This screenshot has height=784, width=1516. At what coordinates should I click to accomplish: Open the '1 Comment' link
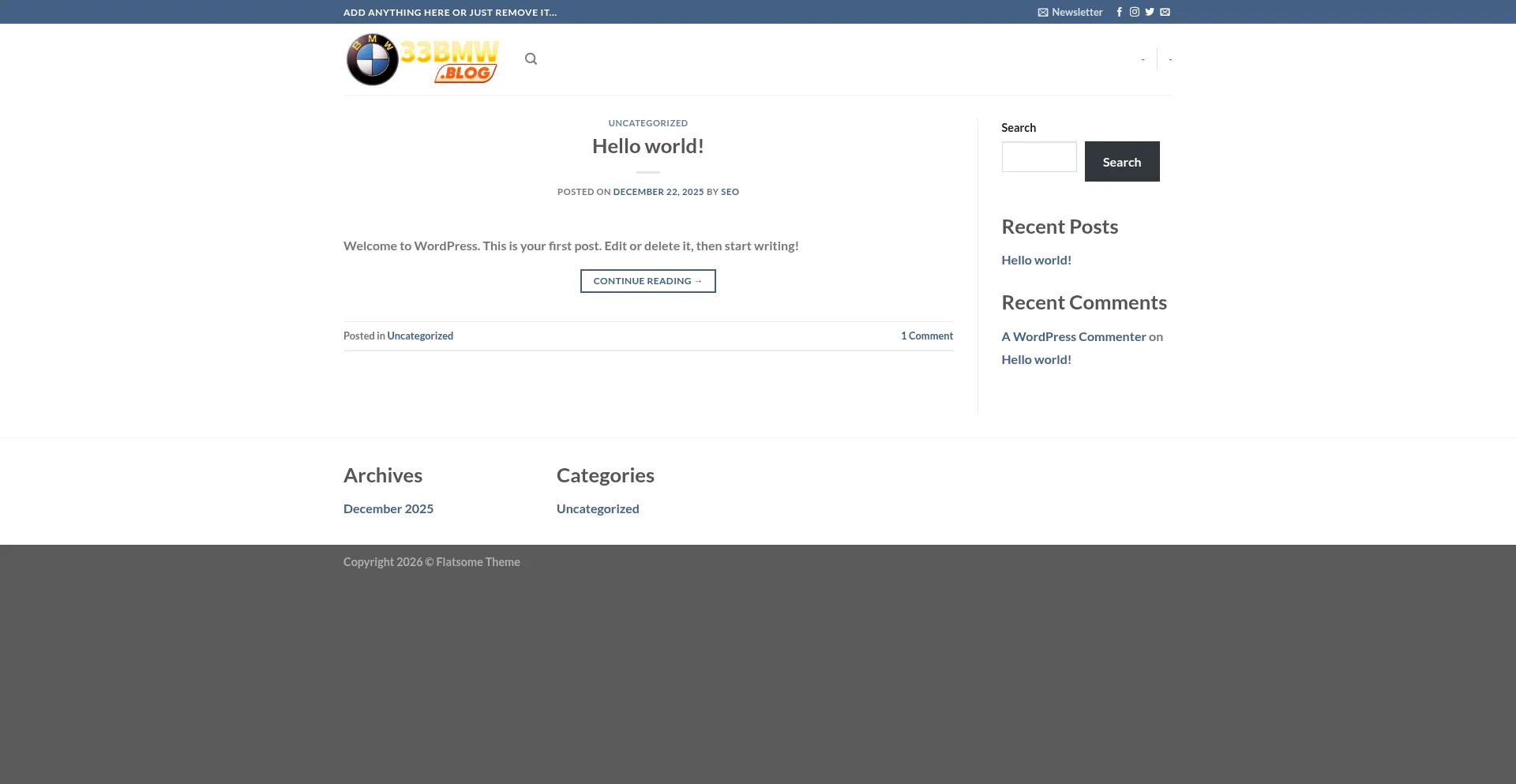(926, 336)
